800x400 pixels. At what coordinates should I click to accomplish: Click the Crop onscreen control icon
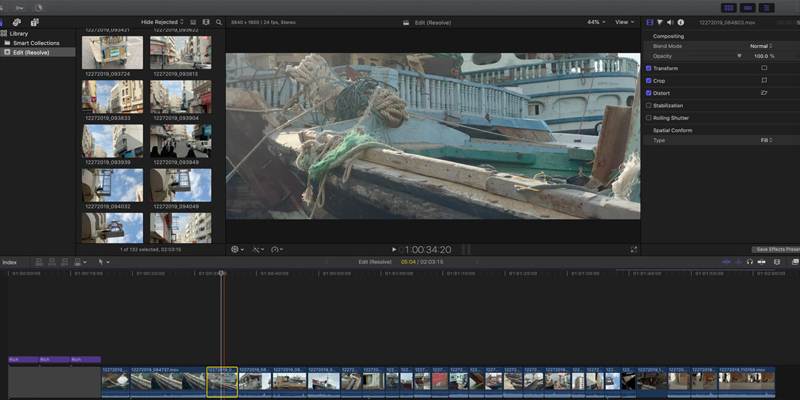pyautogui.click(x=764, y=81)
